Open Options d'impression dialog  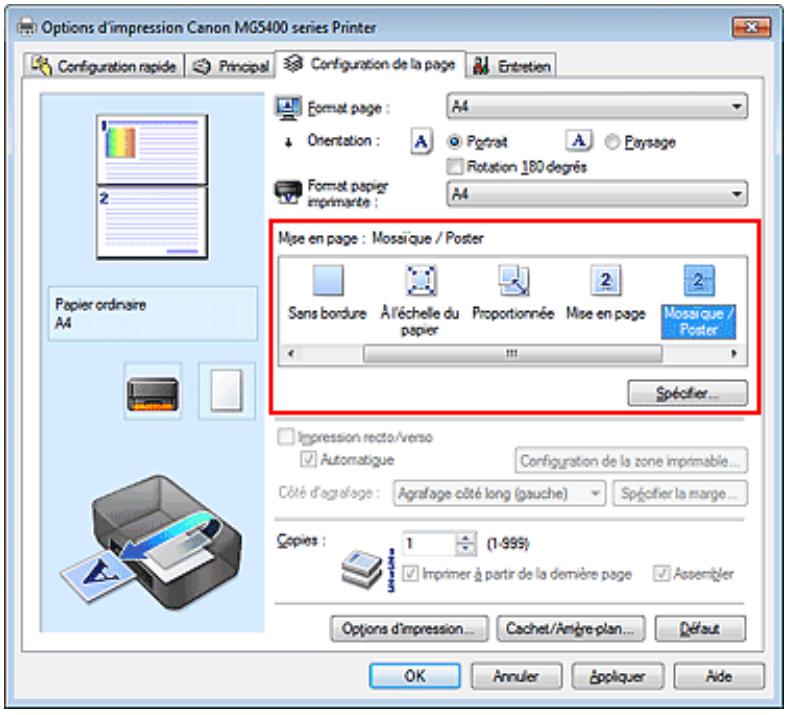(409, 629)
